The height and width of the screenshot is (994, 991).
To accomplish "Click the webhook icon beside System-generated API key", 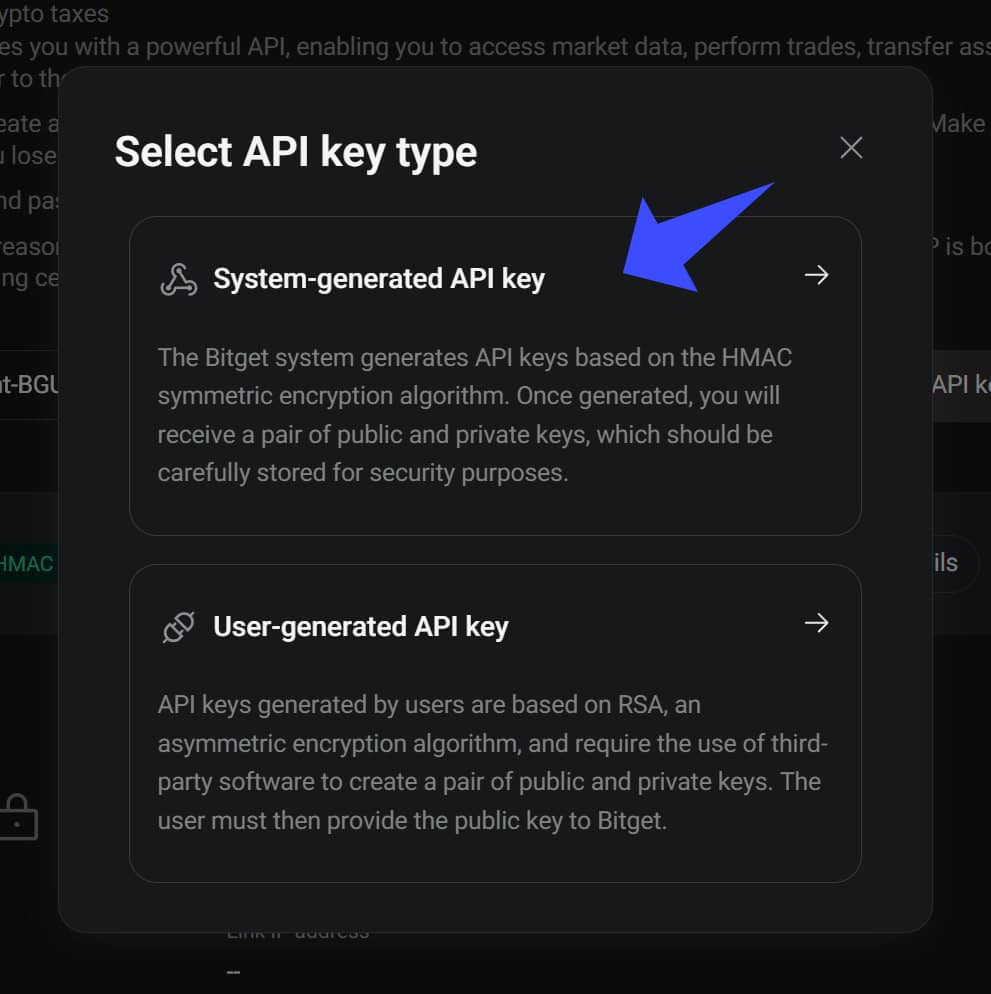I will click(x=179, y=280).
